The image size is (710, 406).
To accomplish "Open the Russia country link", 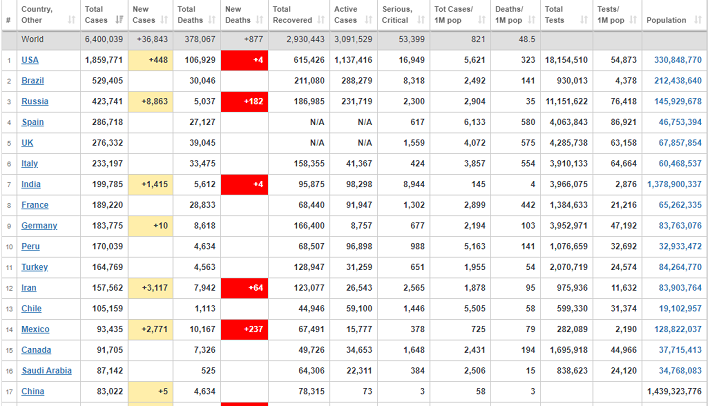I will [x=35, y=101].
